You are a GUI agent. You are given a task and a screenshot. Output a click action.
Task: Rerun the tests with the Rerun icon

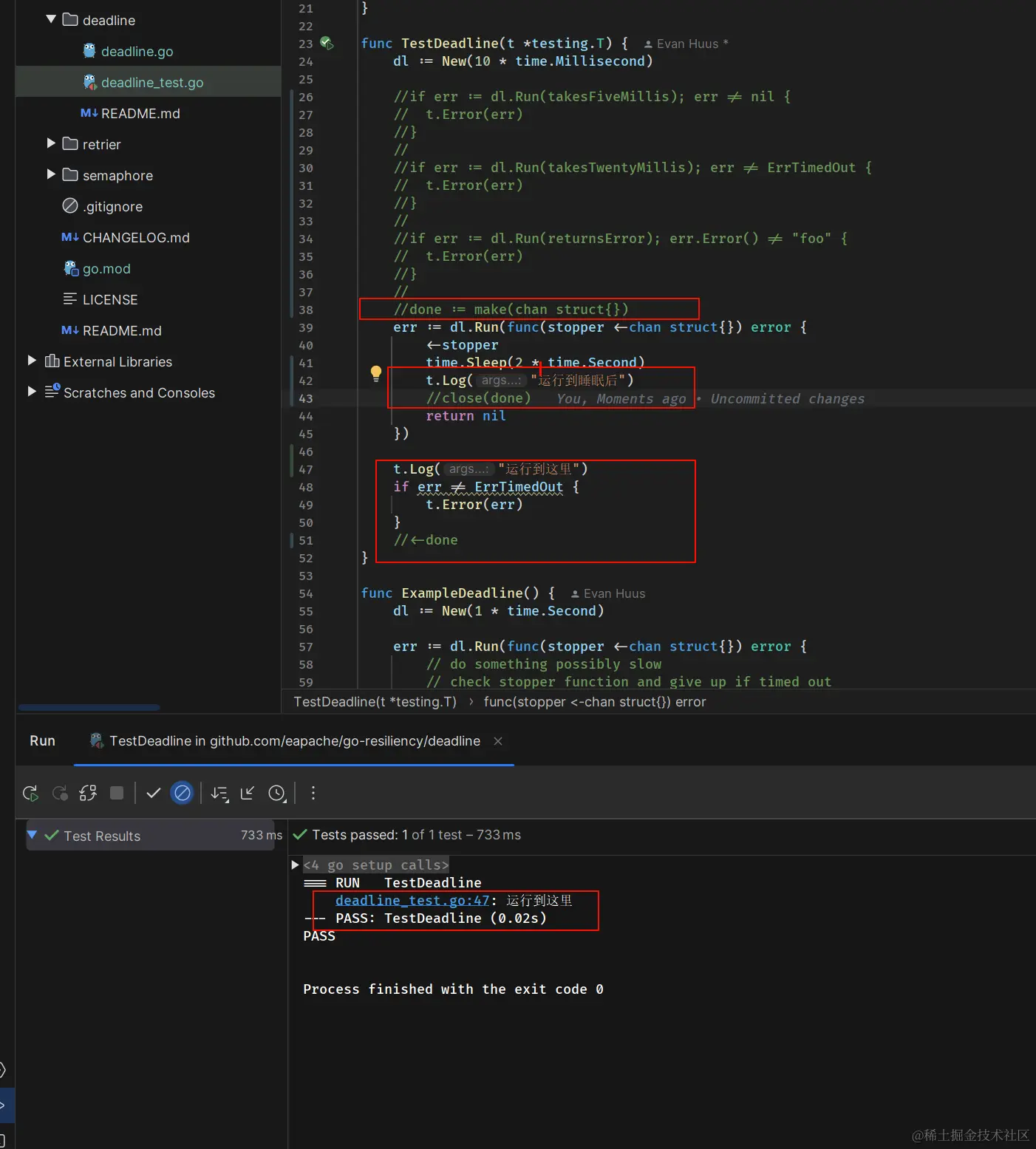click(30, 793)
